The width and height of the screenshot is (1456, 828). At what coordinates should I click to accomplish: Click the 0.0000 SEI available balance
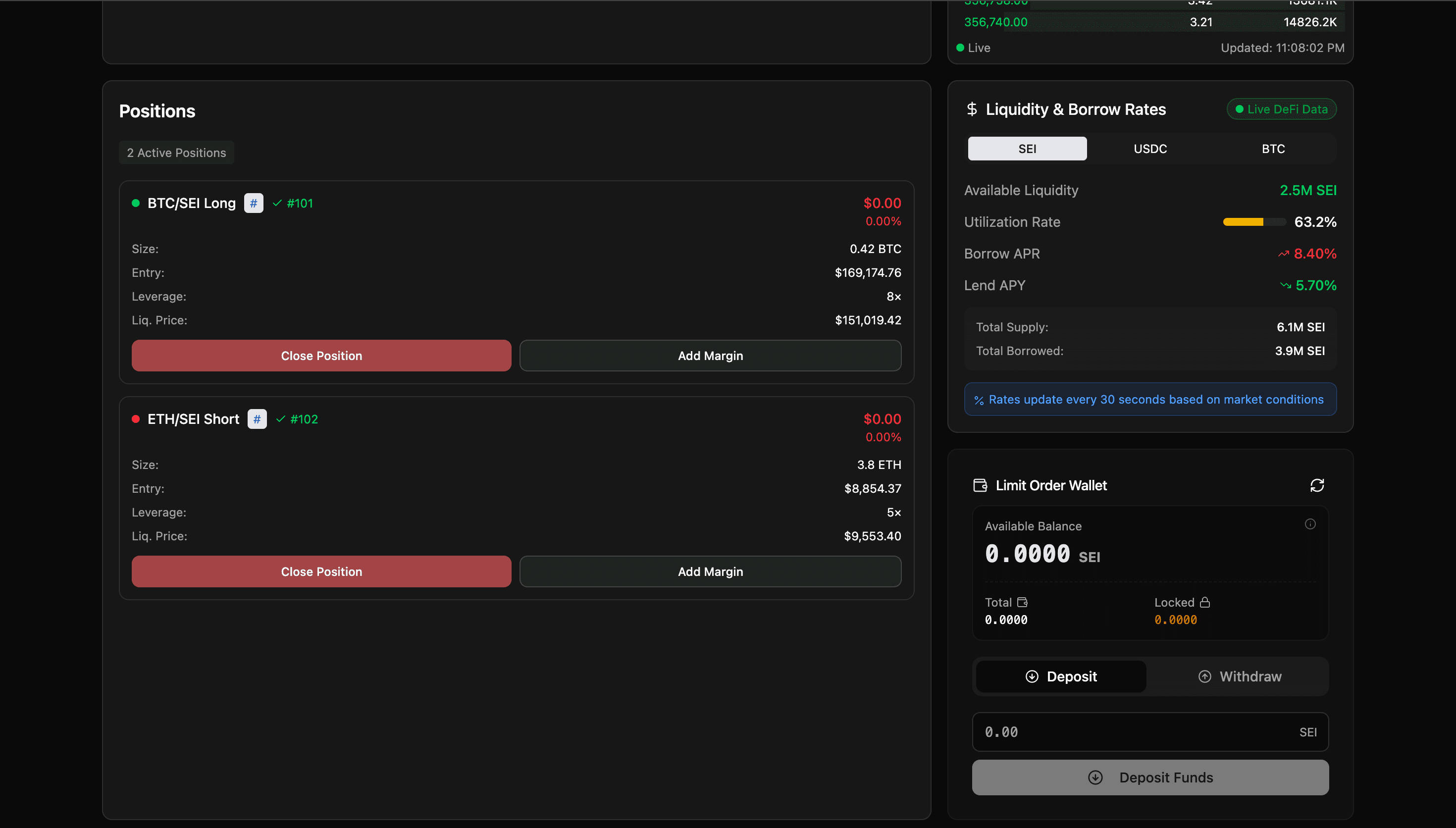(1042, 554)
